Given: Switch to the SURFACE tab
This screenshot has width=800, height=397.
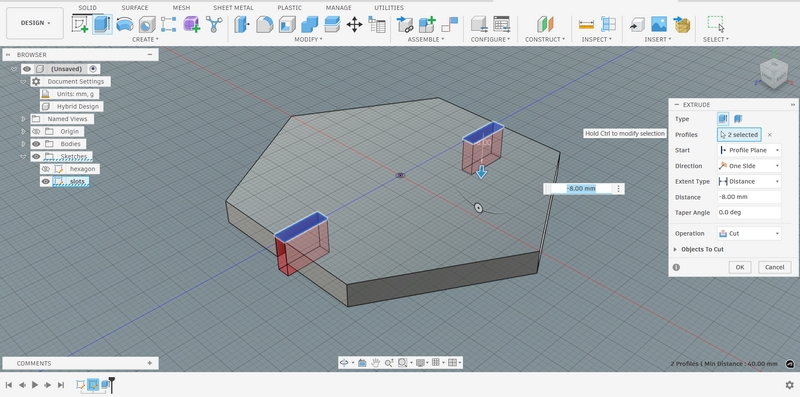Looking at the screenshot, I should (135, 8).
